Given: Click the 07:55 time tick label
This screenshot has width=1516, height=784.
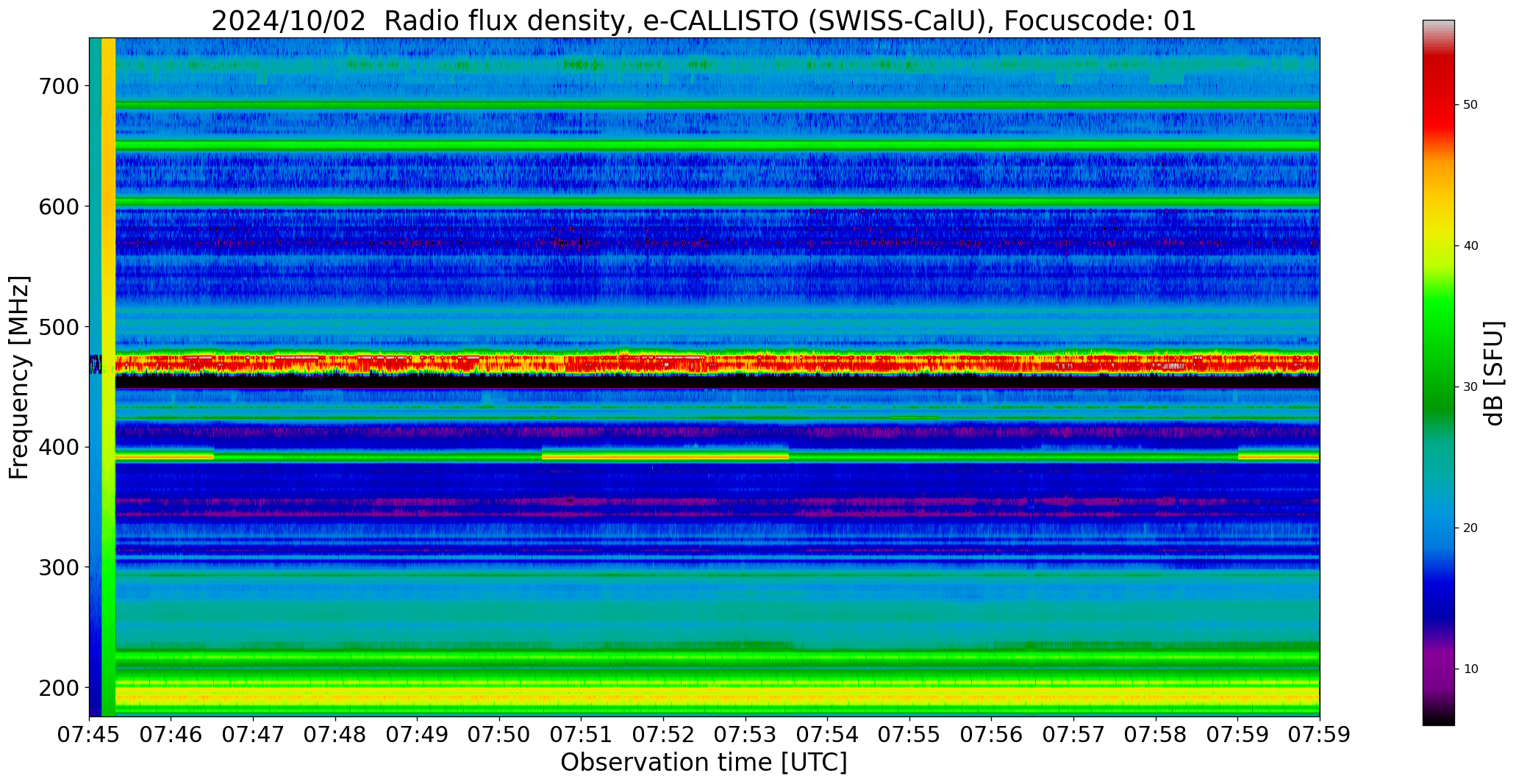Looking at the screenshot, I should (909, 735).
